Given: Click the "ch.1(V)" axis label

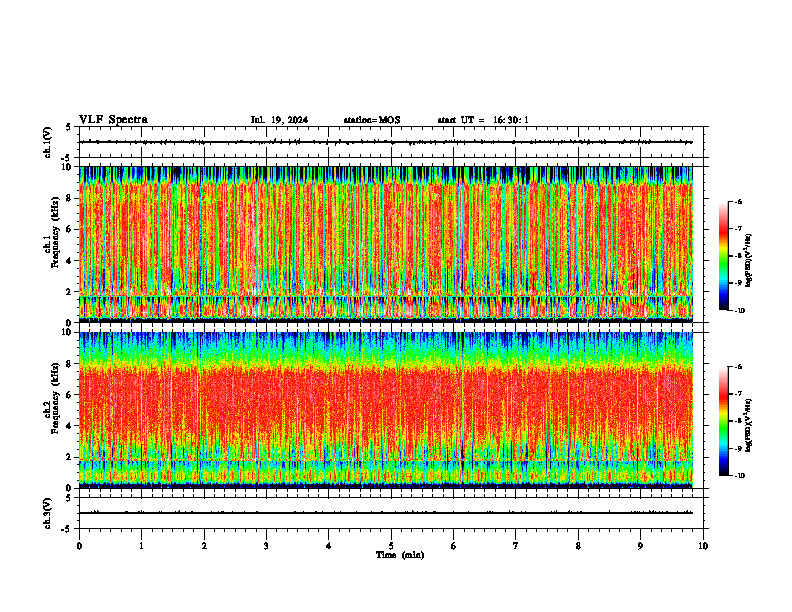Looking at the screenshot, I should pos(48,142).
